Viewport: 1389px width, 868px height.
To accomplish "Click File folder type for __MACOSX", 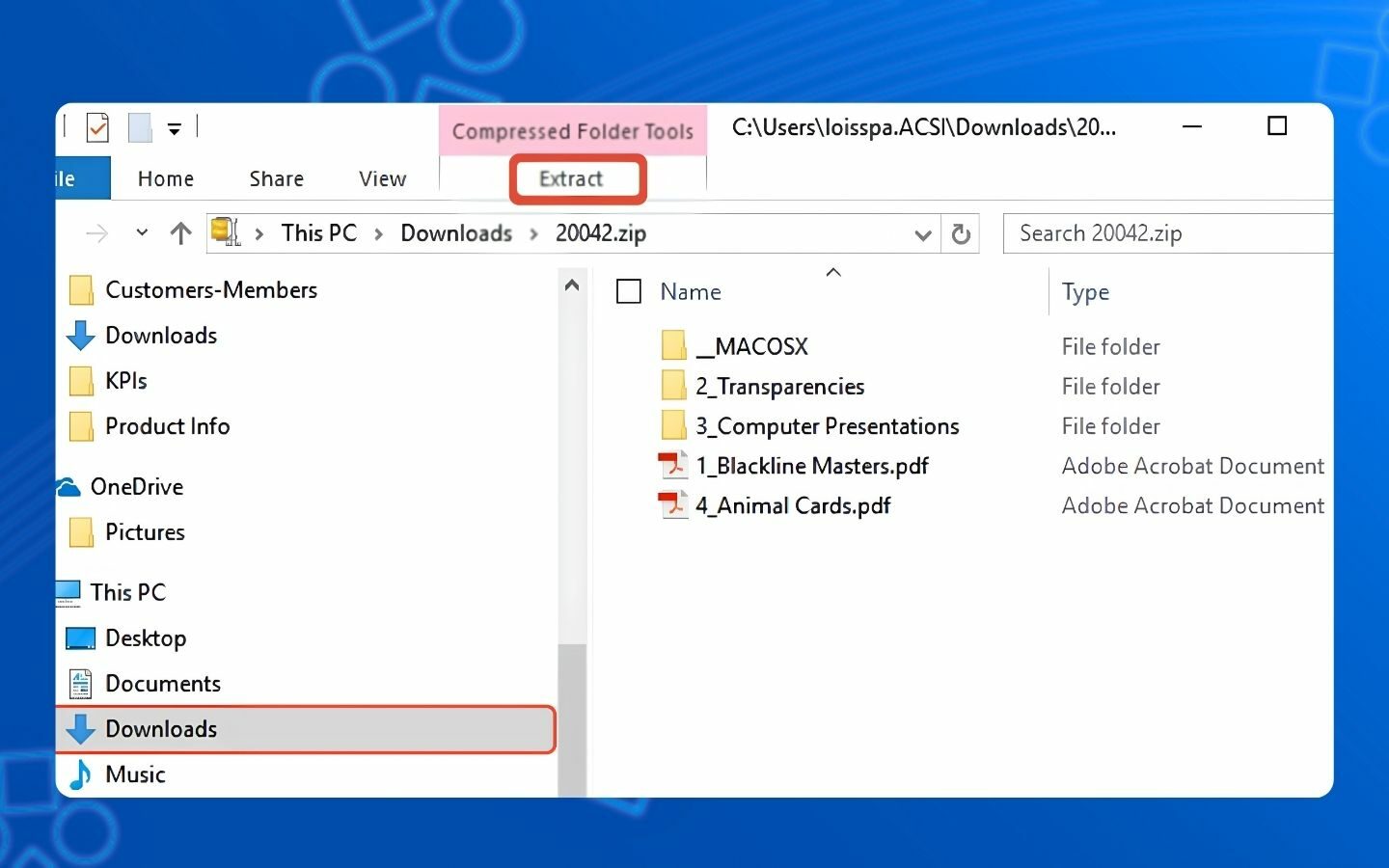I will click(x=1111, y=346).
